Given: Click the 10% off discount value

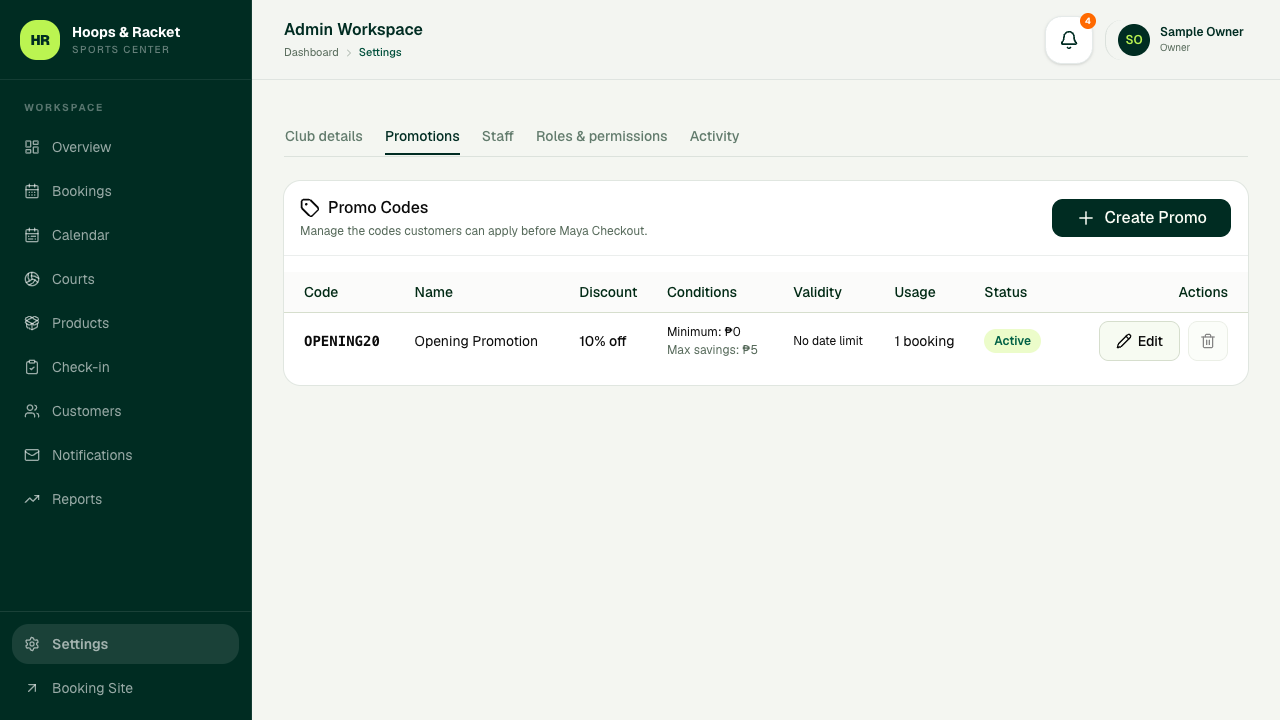Looking at the screenshot, I should pos(603,341).
